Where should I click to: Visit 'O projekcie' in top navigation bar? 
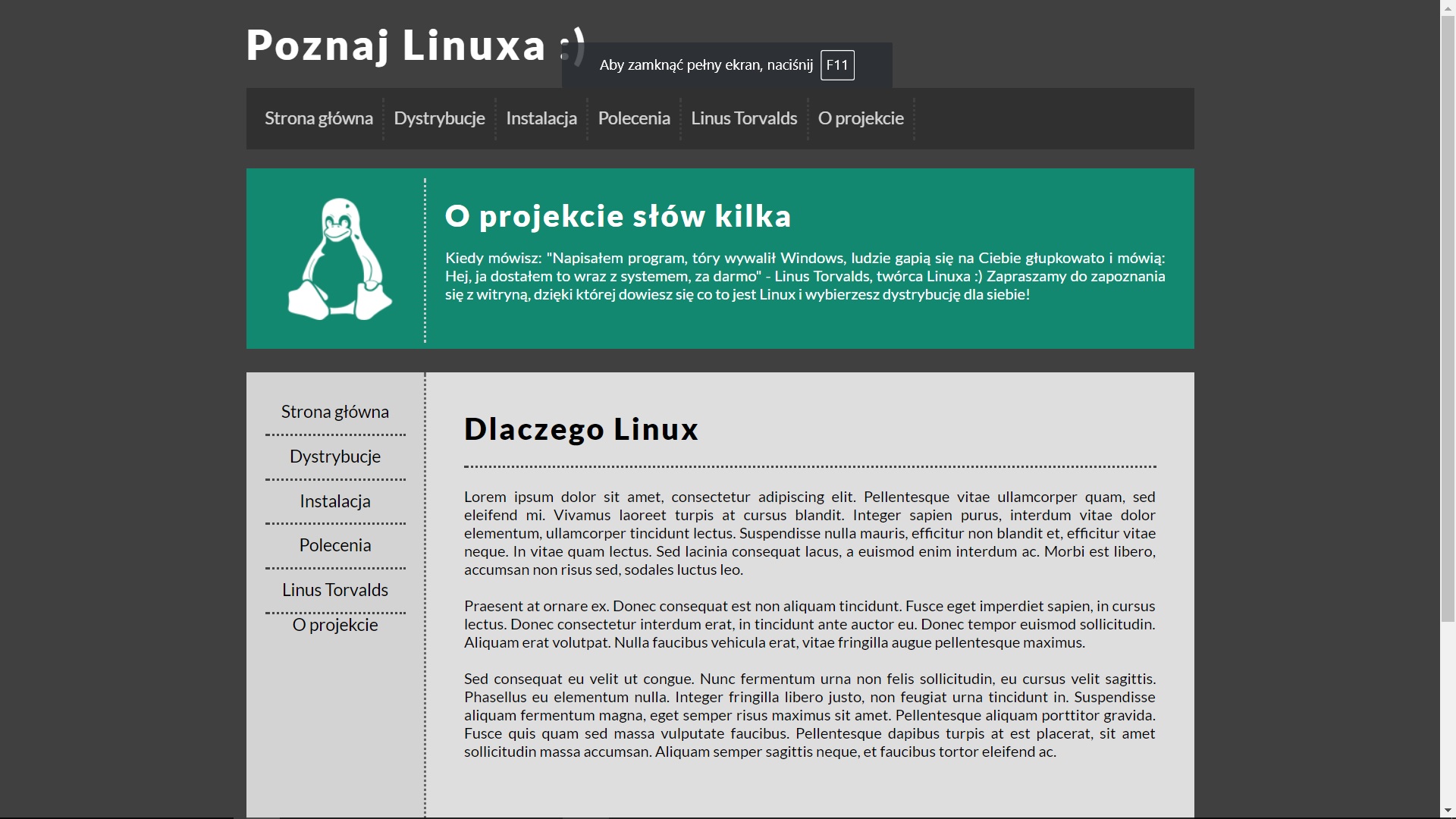tap(861, 118)
